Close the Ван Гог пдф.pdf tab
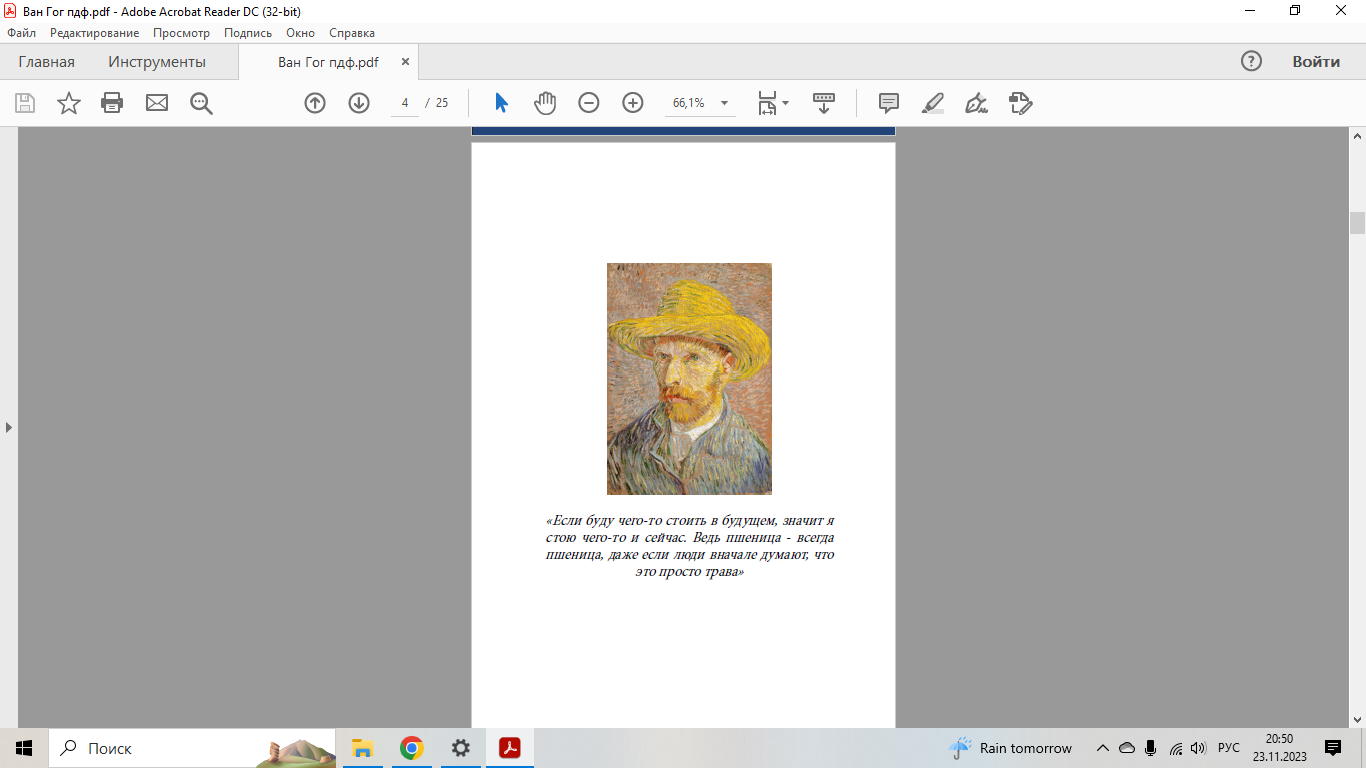The image size is (1366, 768). coord(405,62)
